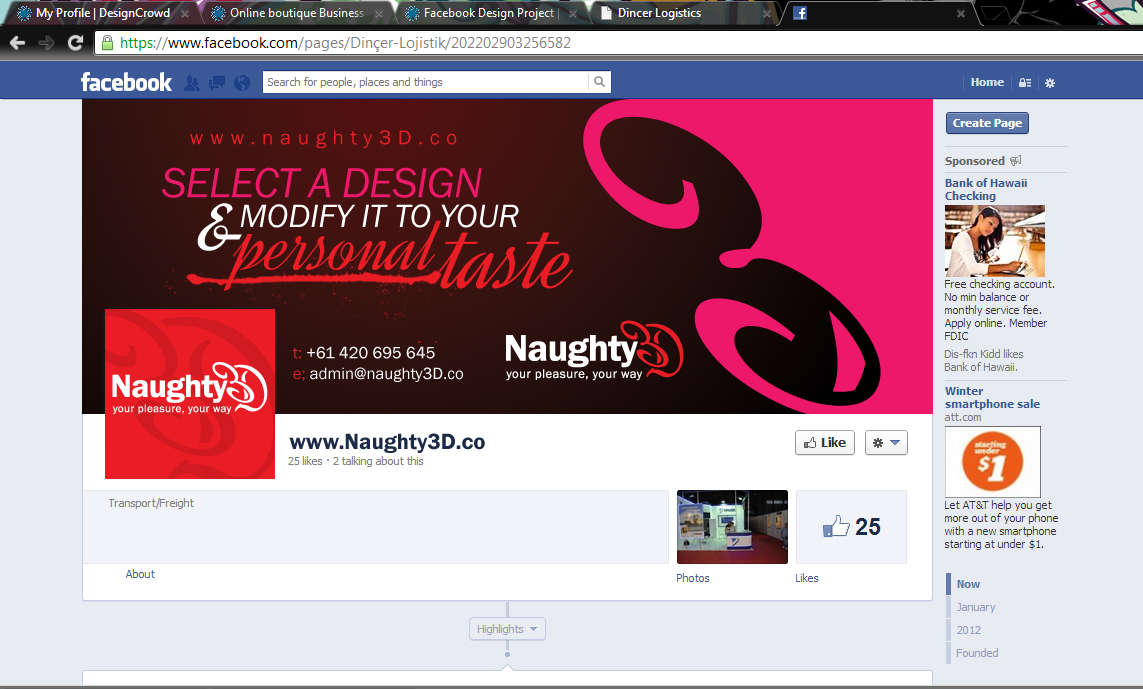Close the Dincer Logistics tab
This screenshot has width=1143, height=689.
(767, 13)
